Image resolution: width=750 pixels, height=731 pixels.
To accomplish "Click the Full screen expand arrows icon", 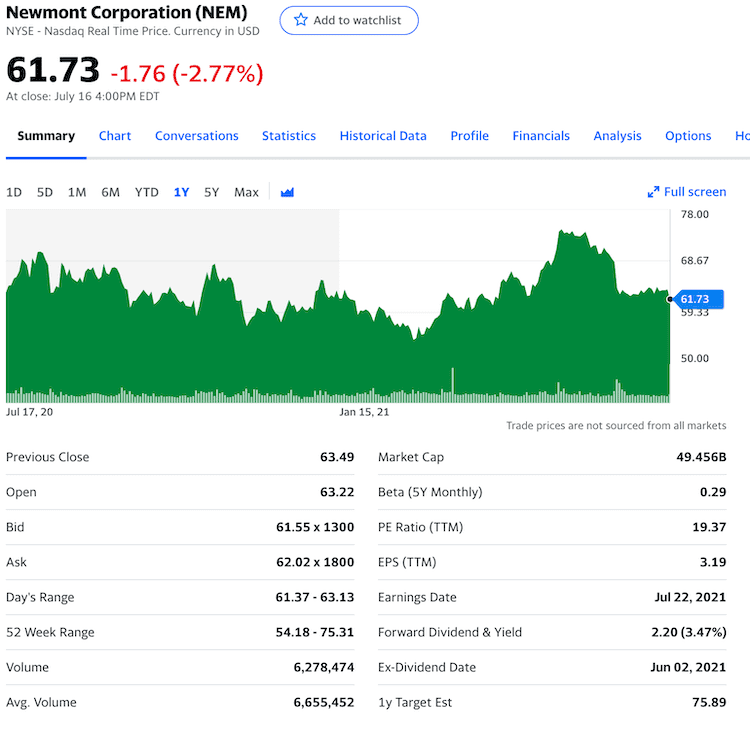I will point(653,192).
